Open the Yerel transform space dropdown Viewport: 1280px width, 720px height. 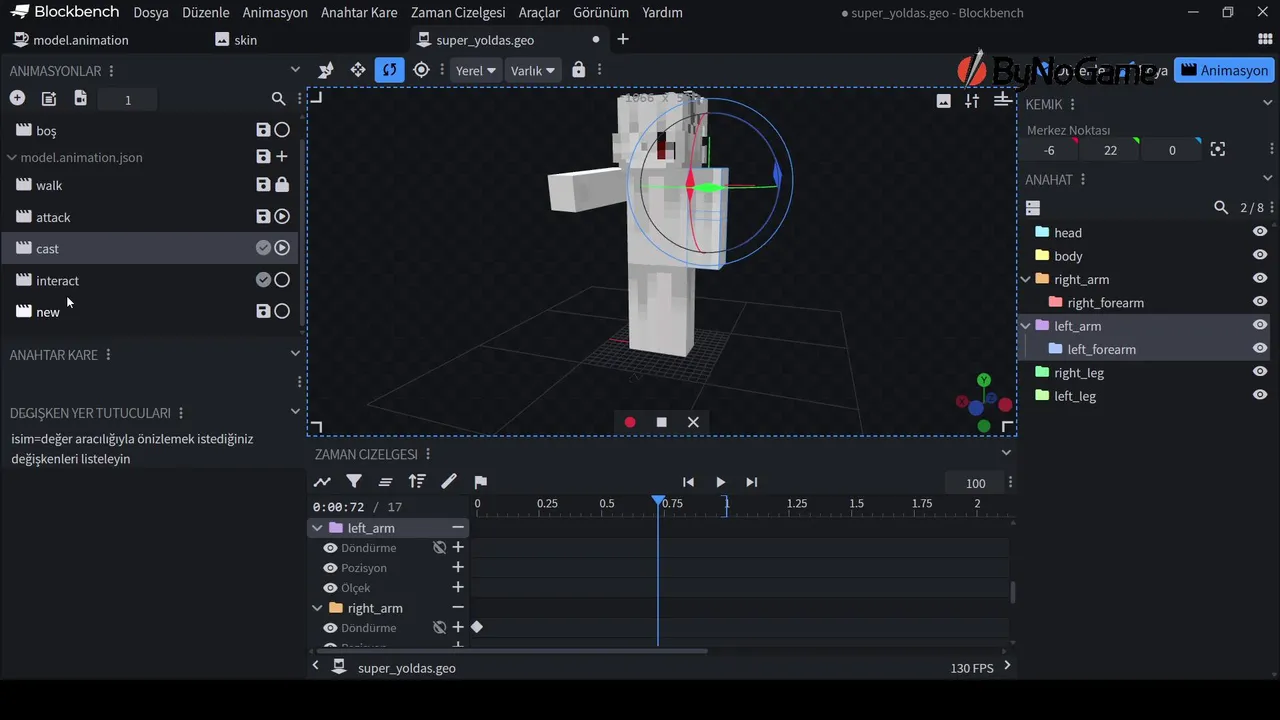[x=476, y=71]
